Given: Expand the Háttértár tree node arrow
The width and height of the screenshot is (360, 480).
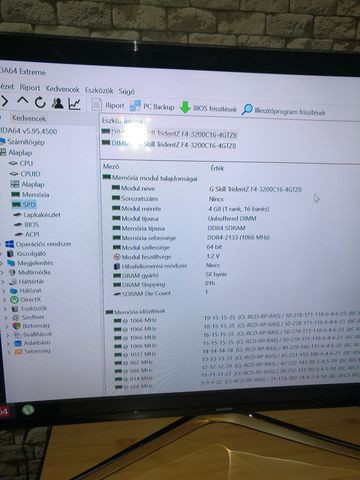Looking at the screenshot, I should coord(3,282).
